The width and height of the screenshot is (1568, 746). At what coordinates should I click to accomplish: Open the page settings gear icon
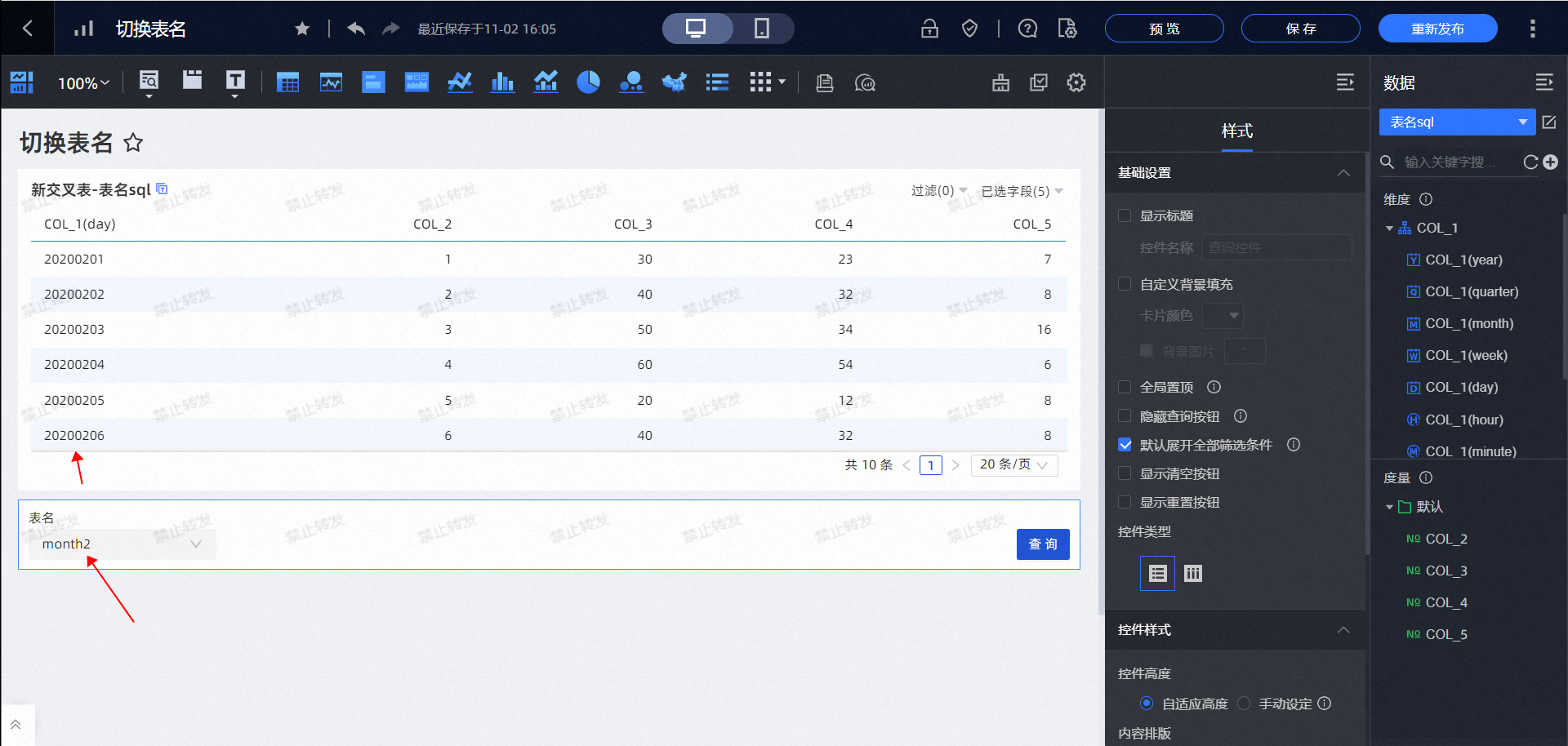[1076, 82]
